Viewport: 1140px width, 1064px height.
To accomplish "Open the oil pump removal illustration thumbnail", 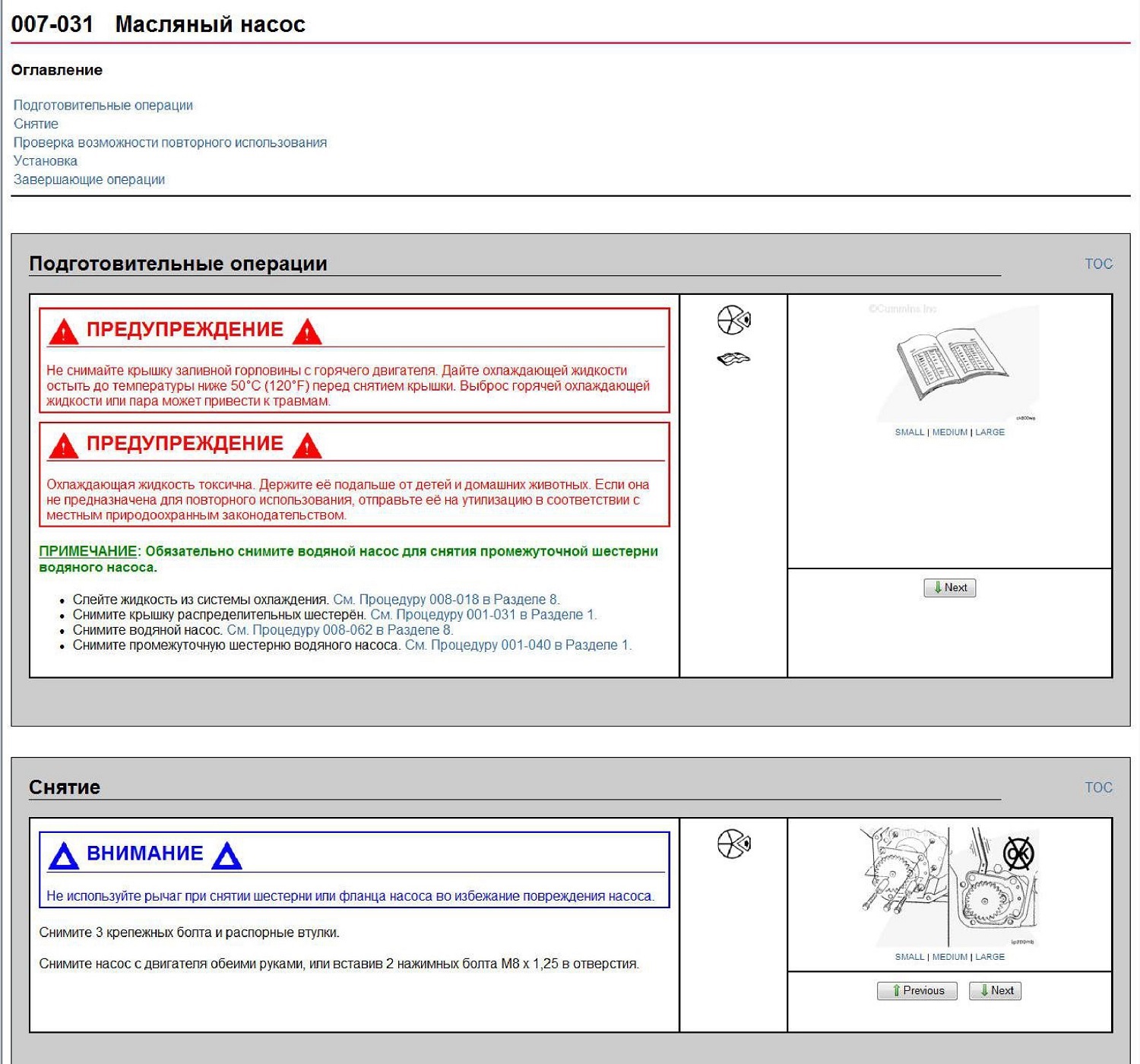I will click(x=949, y=886).
